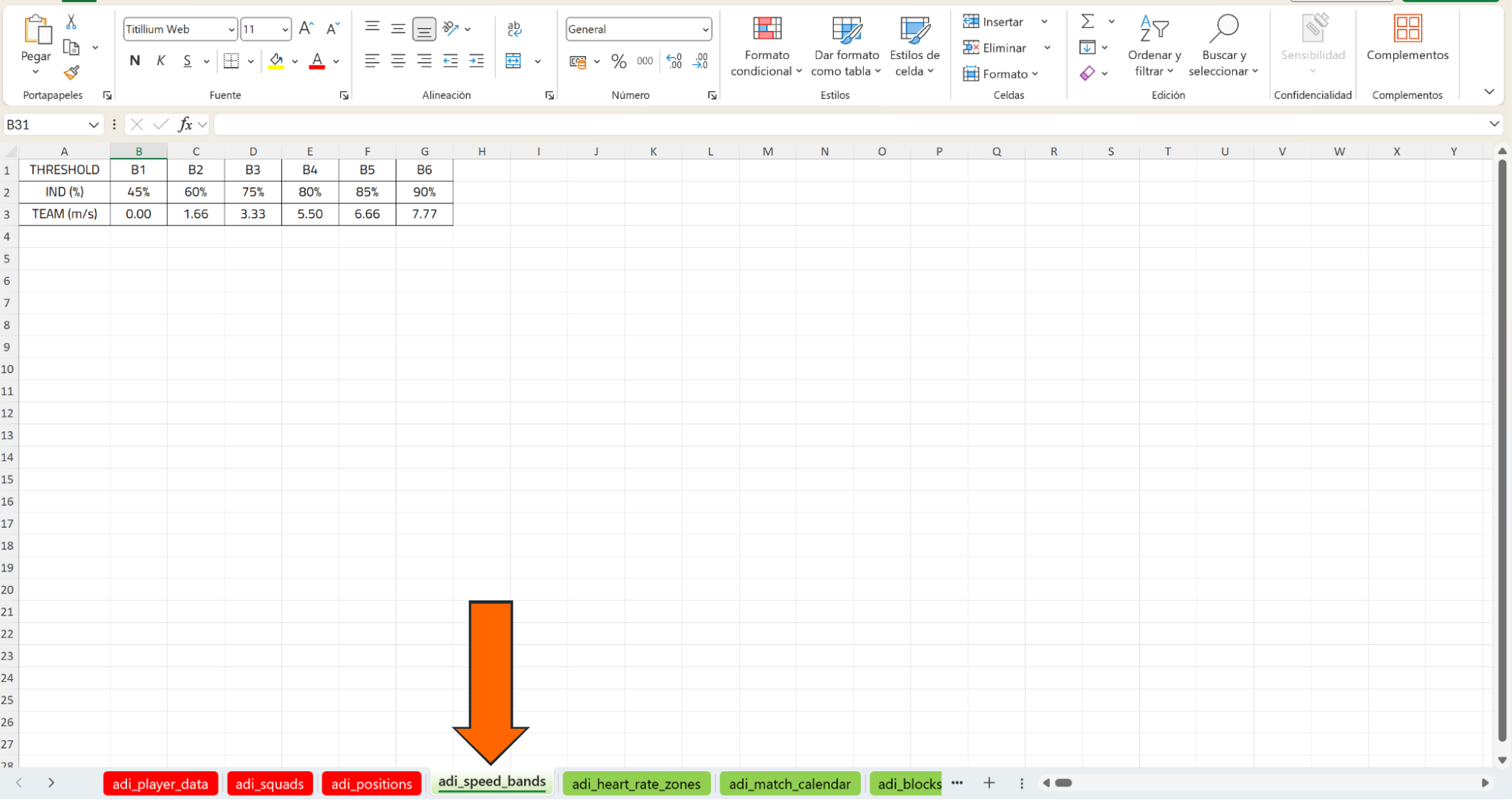Click the AutoSum sigma icon
The image size is (1512, 800).
(1088, 21)
